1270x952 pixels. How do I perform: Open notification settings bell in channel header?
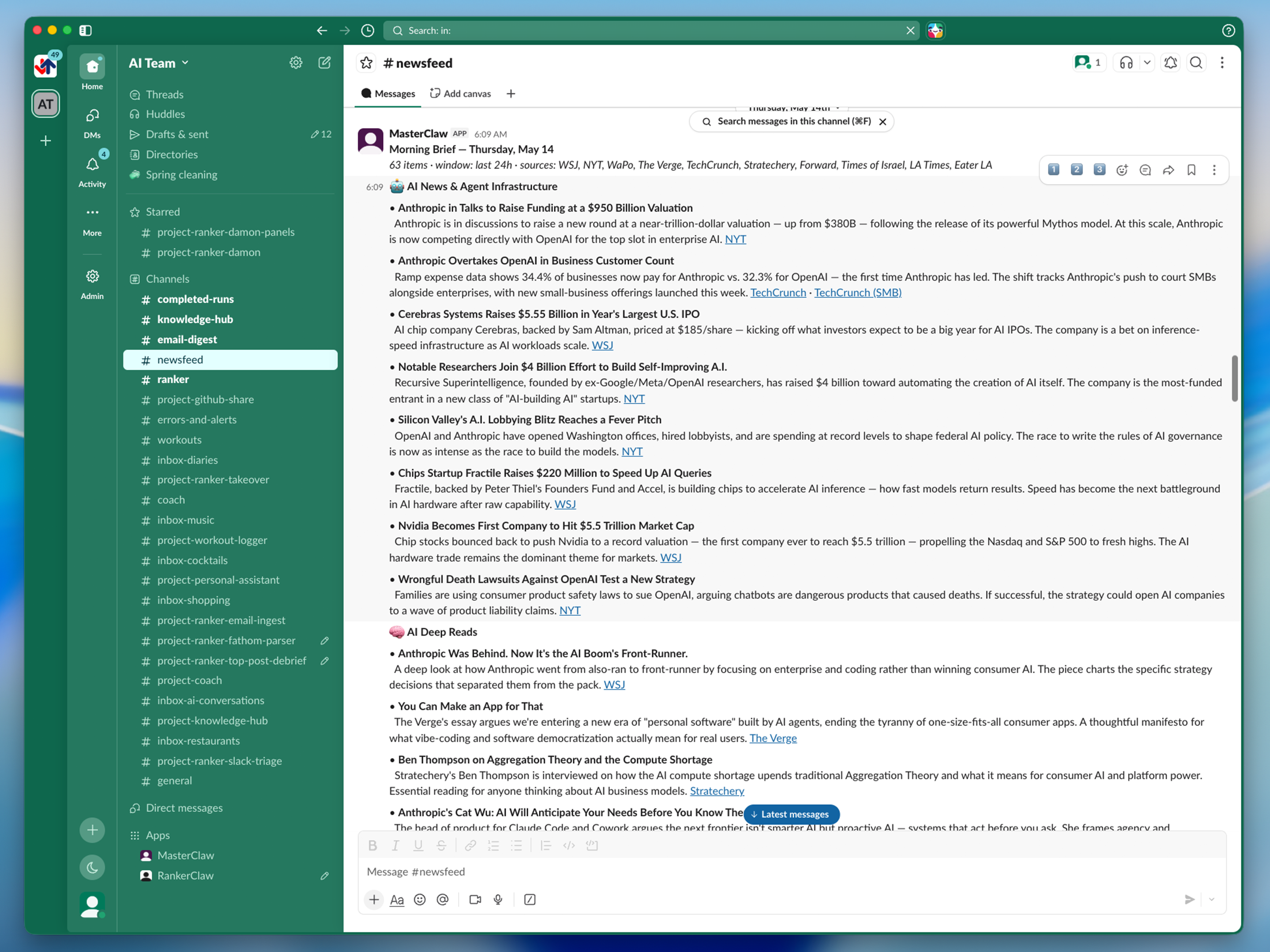coord(1170,63)
